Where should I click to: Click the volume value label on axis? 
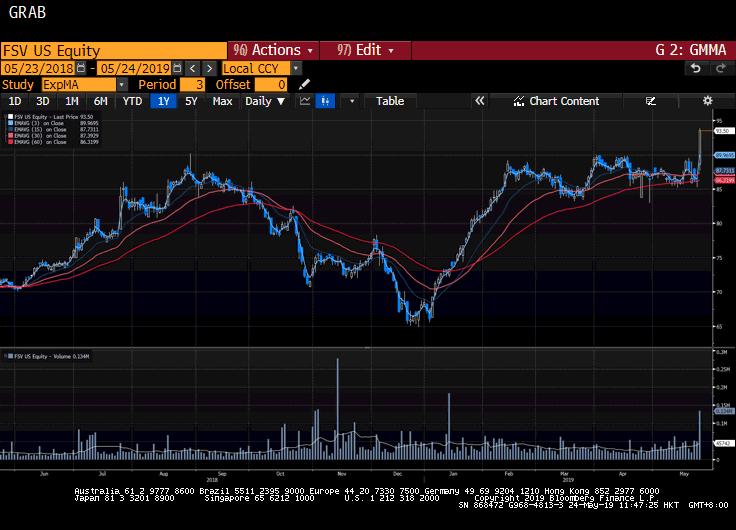click(723, 411)
